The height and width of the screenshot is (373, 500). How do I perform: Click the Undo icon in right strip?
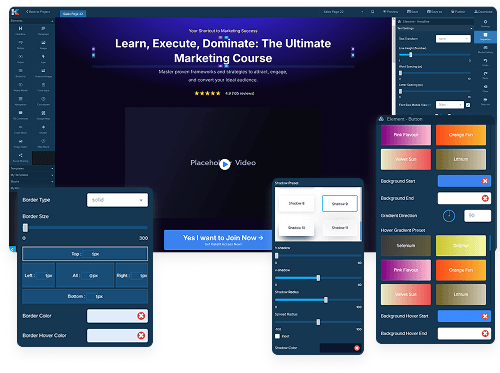click(x=485, y=61)
